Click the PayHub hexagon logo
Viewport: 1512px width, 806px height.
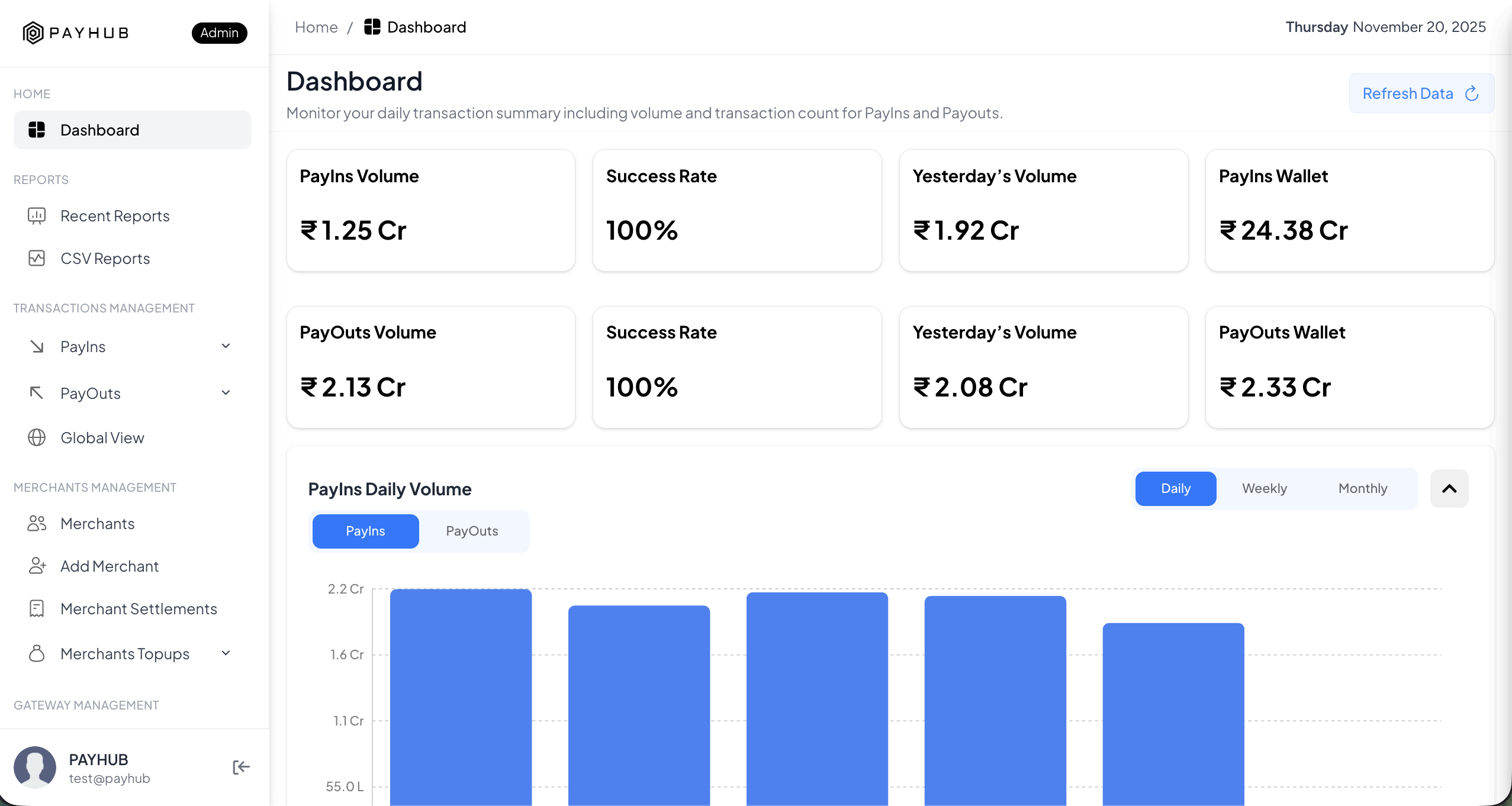coord(33,33)
